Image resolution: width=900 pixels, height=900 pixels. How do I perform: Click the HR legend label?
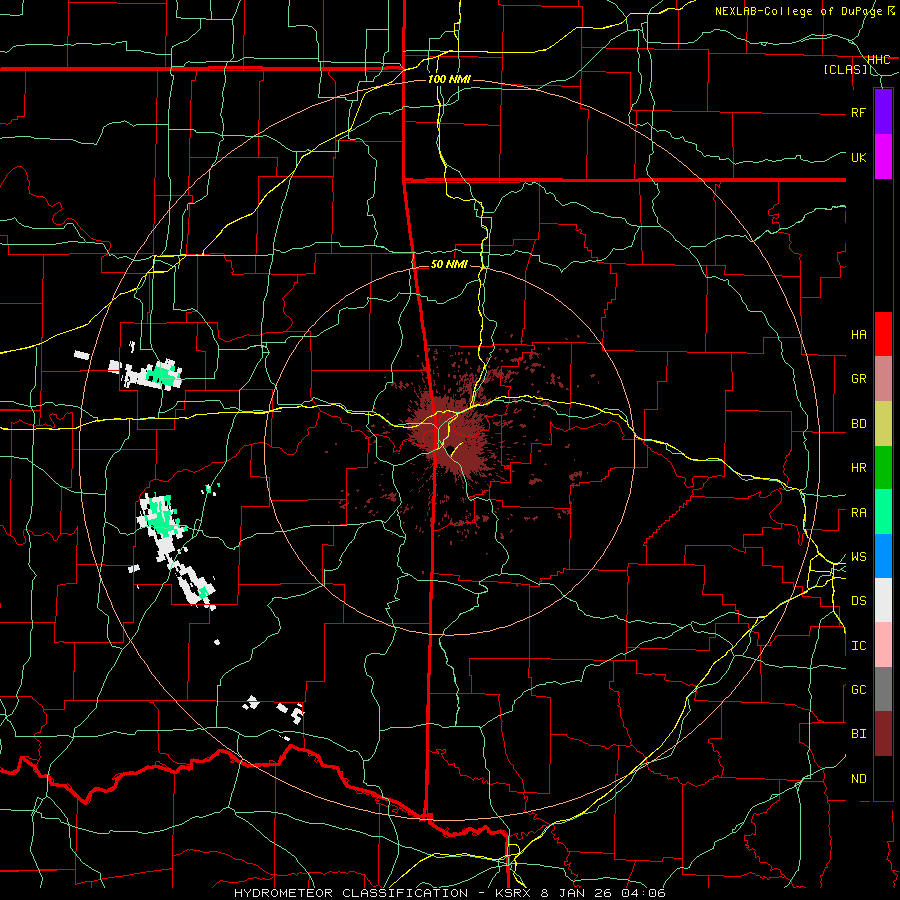coord(858,468)
